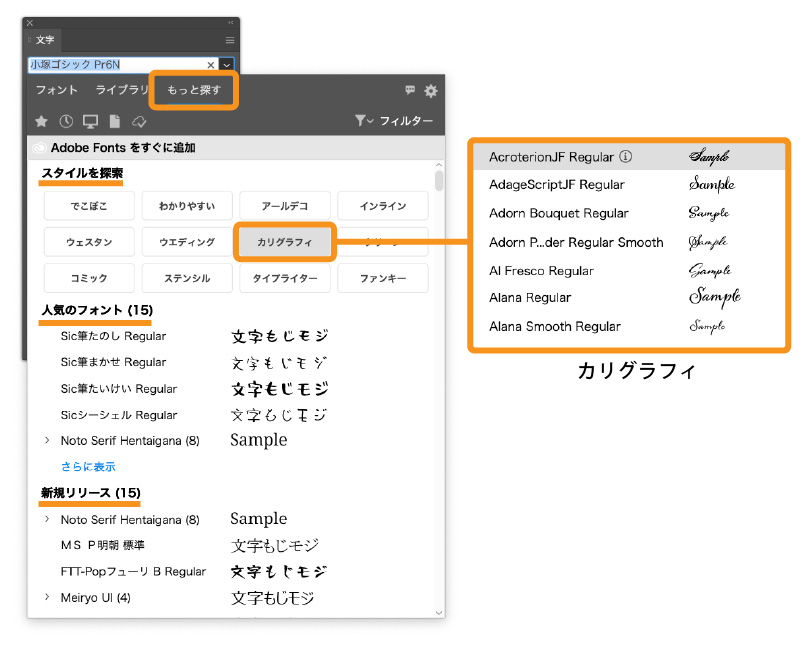Open the フィルター filter dropdown
The height and width of the screenshot is (646, 804).
click(x=394, y=121)
